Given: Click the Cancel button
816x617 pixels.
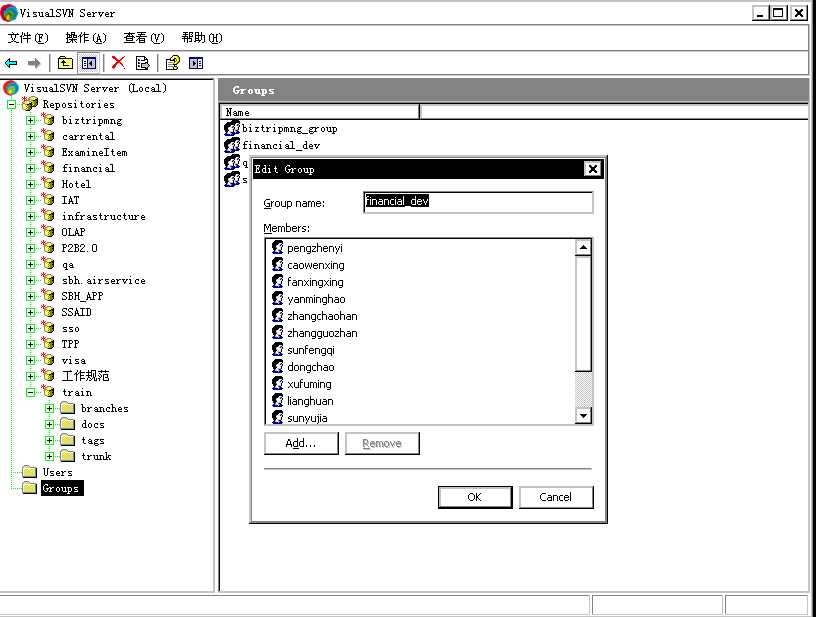Looking at the screenshot, I should point(556,497).
